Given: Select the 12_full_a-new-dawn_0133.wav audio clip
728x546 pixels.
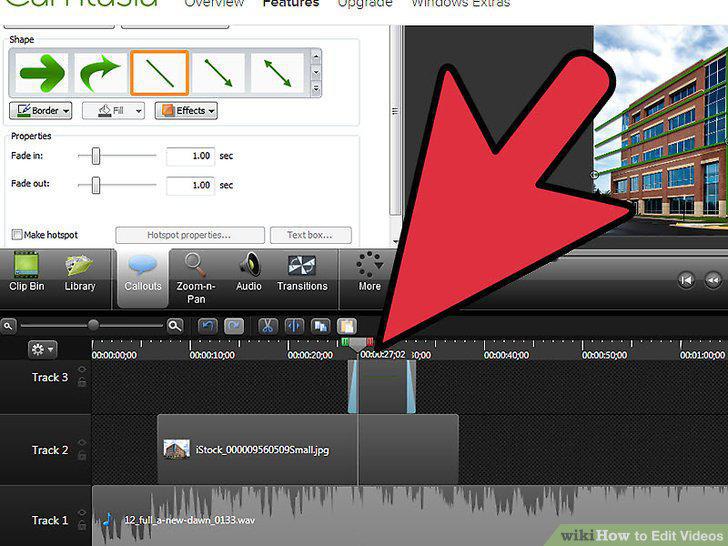Looking at the screenshot, I should coord(410,515).
